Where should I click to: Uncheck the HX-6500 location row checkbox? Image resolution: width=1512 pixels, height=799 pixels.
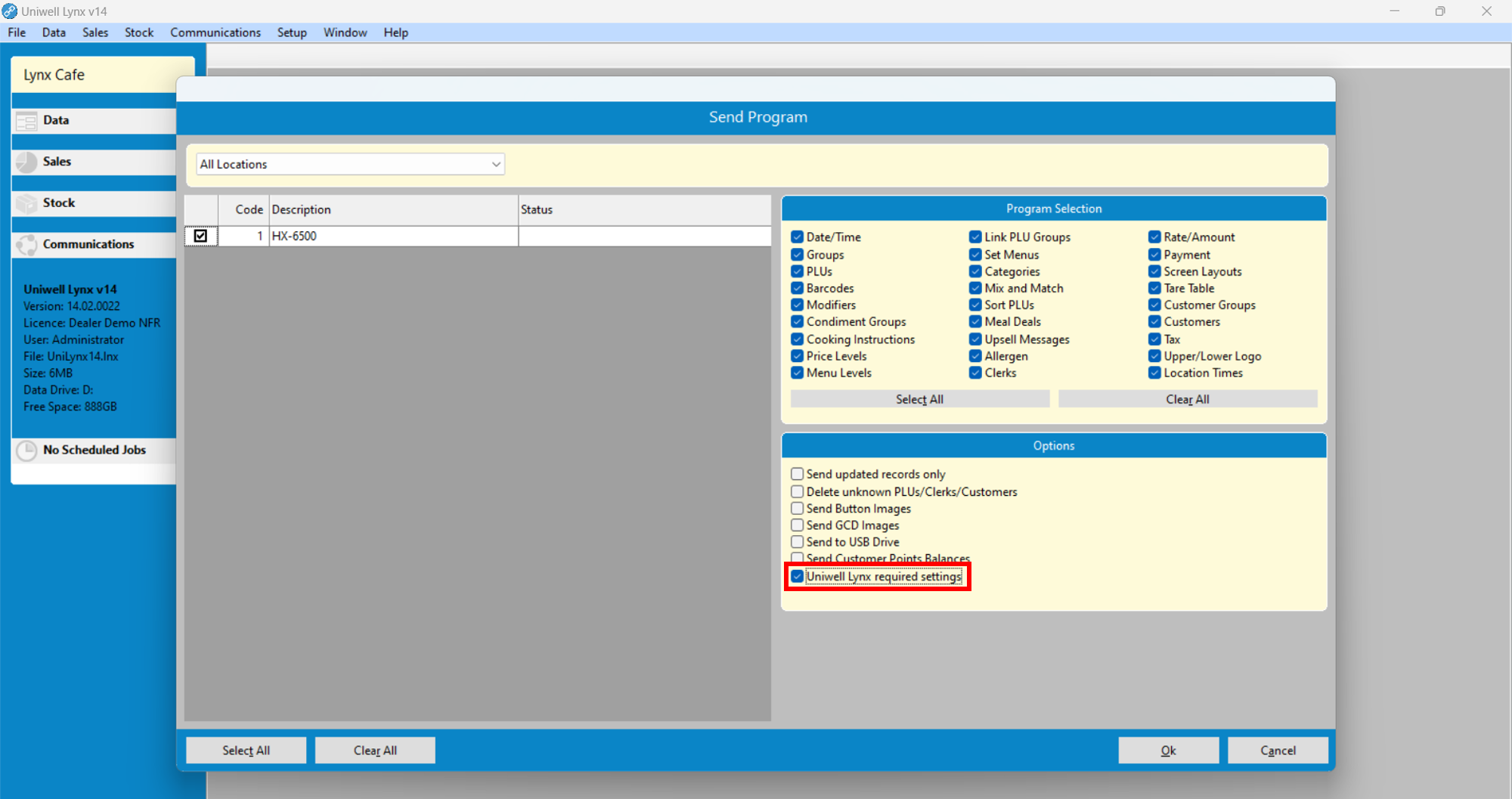pyautogui.click(x=200, y=236)
